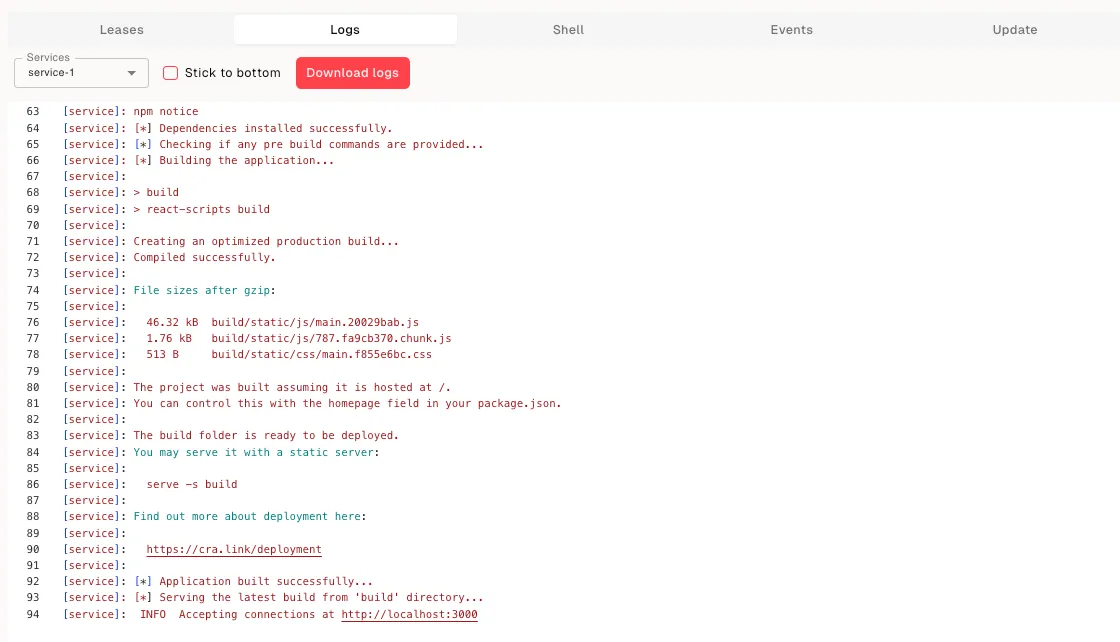The width and height of the screenshot is (1120, 642).
Task: Click the 'Compiled successfully.' log line
Action: 204,257
